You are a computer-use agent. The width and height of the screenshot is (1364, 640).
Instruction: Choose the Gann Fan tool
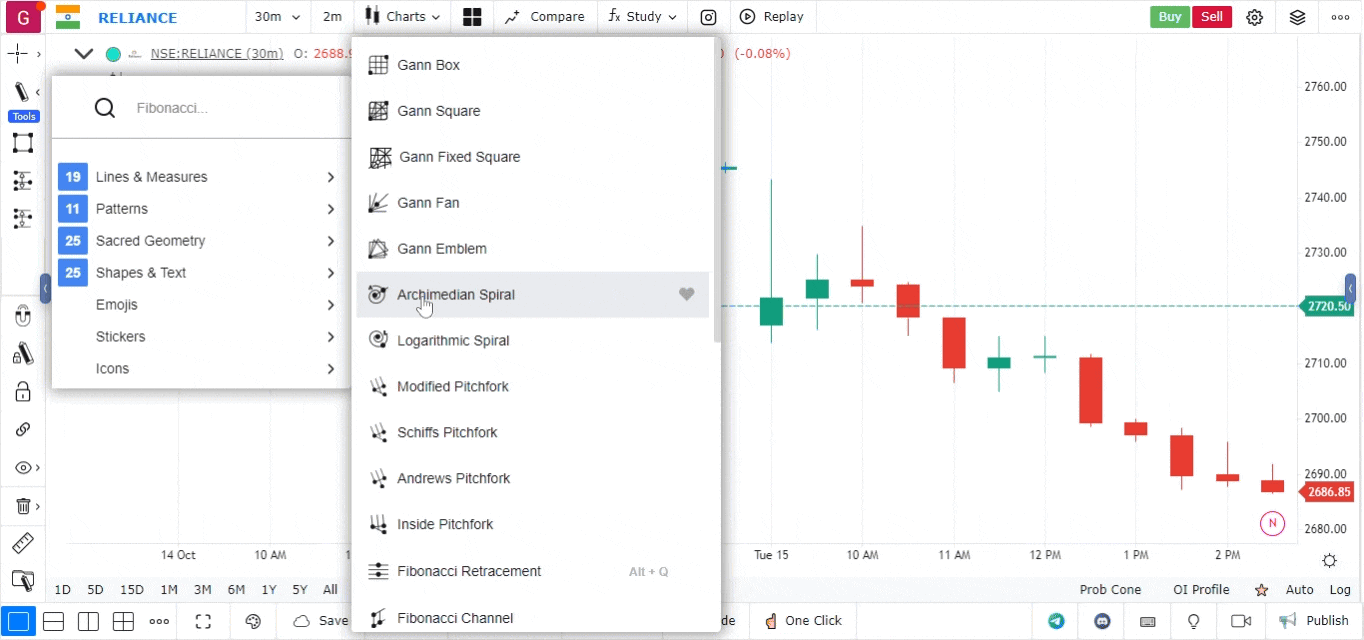[x=428, y=203]
